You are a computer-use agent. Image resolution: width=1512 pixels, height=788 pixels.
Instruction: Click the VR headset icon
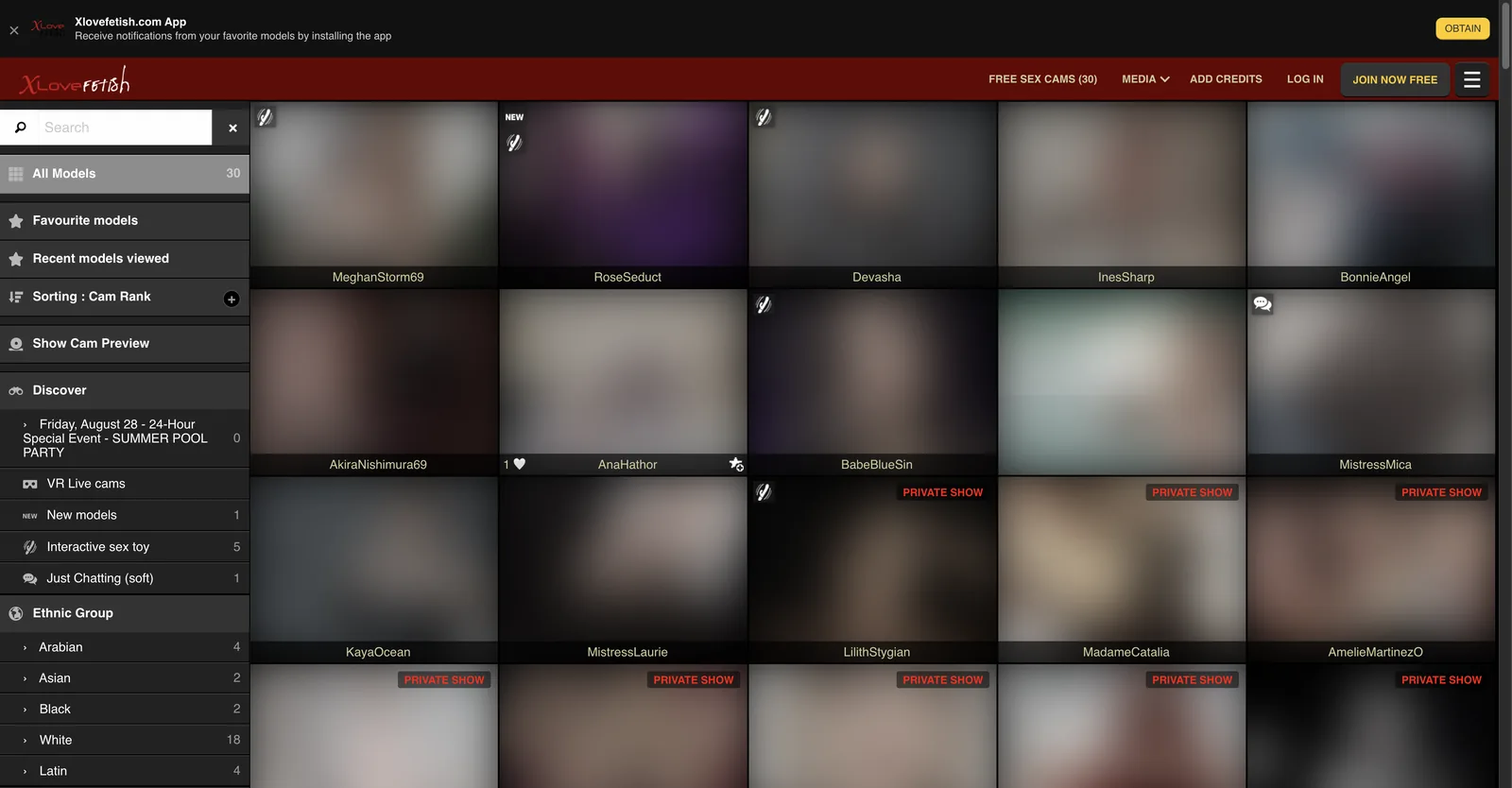click(30, 484)
